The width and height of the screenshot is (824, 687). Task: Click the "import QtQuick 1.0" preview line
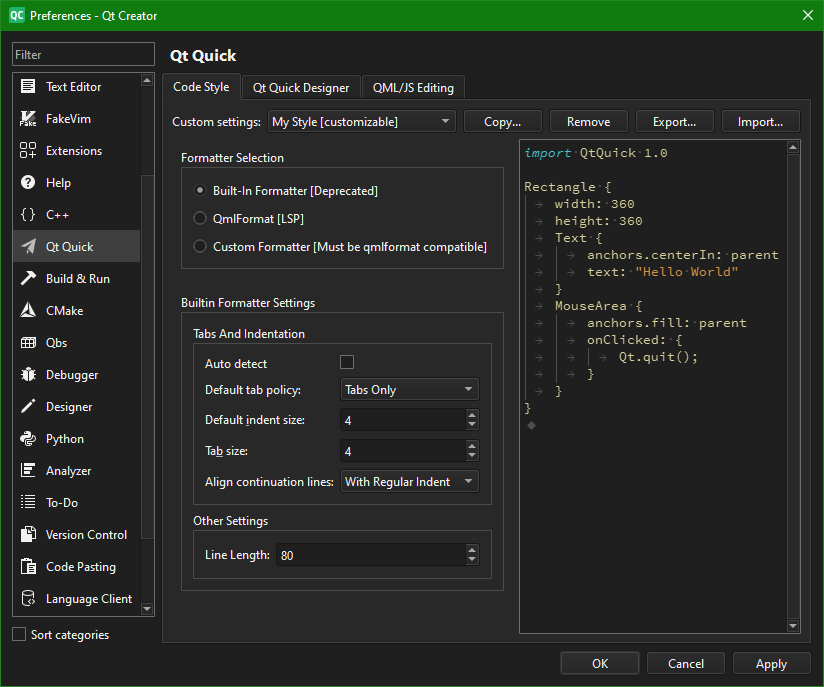pos(596,153)
